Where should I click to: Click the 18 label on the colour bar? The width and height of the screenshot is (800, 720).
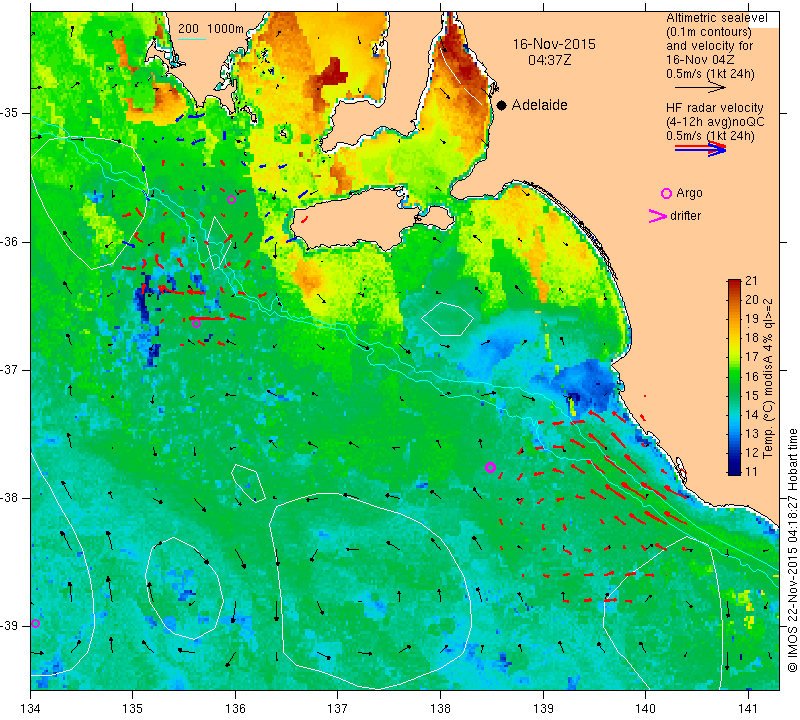pos(751,338)
